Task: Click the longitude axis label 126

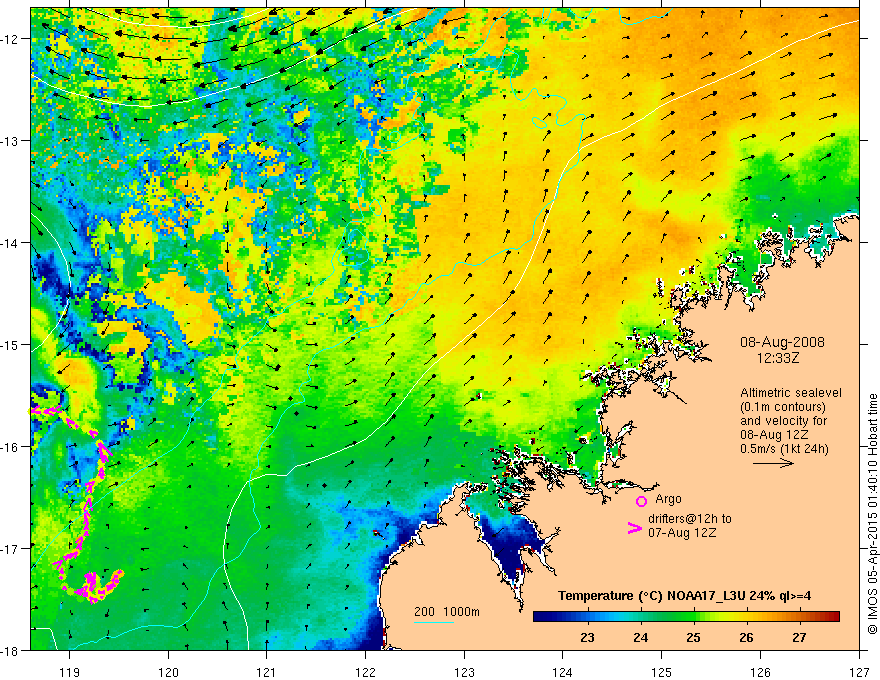Action: [760, 672]
